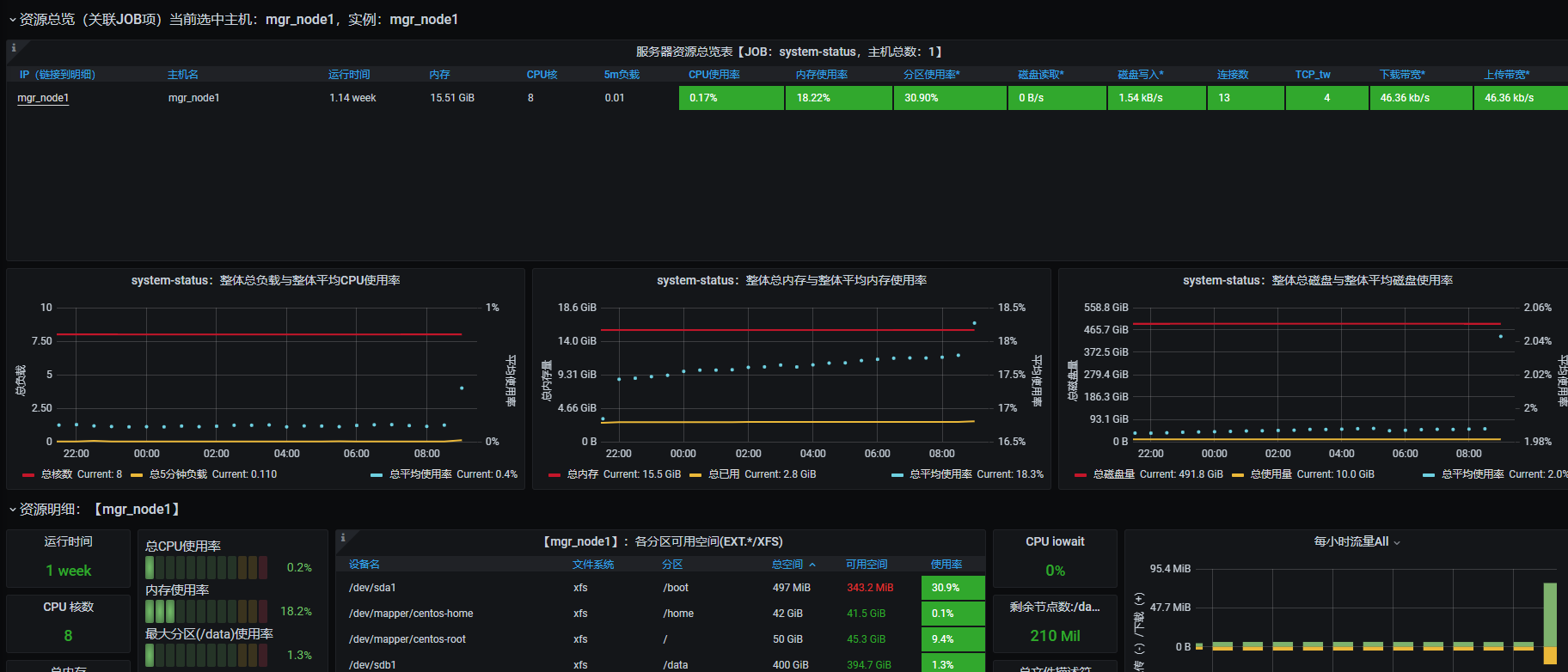Viewport: 1568px width, 672px height.
Task: Open menu of 各分区可用空间(EXT.*/XFS) panel title
Action: coord(661,541)
